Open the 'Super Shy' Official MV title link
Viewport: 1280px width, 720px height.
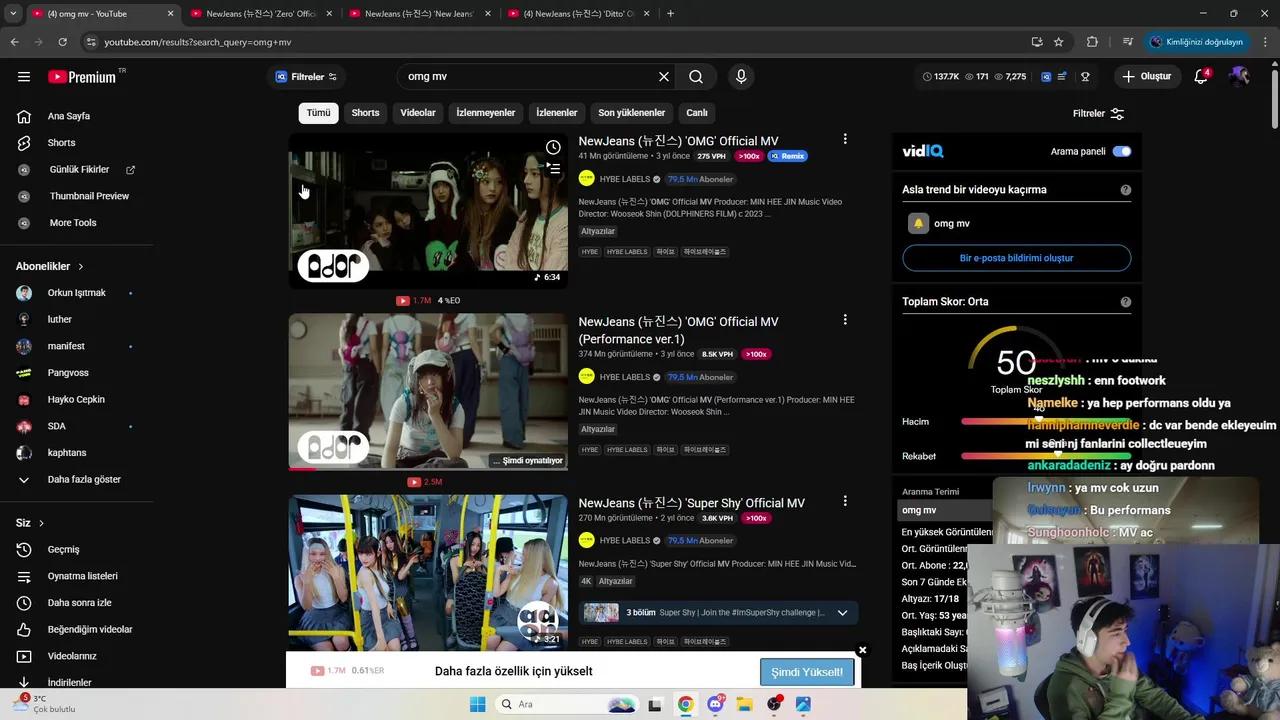click(x=691, y=503)
